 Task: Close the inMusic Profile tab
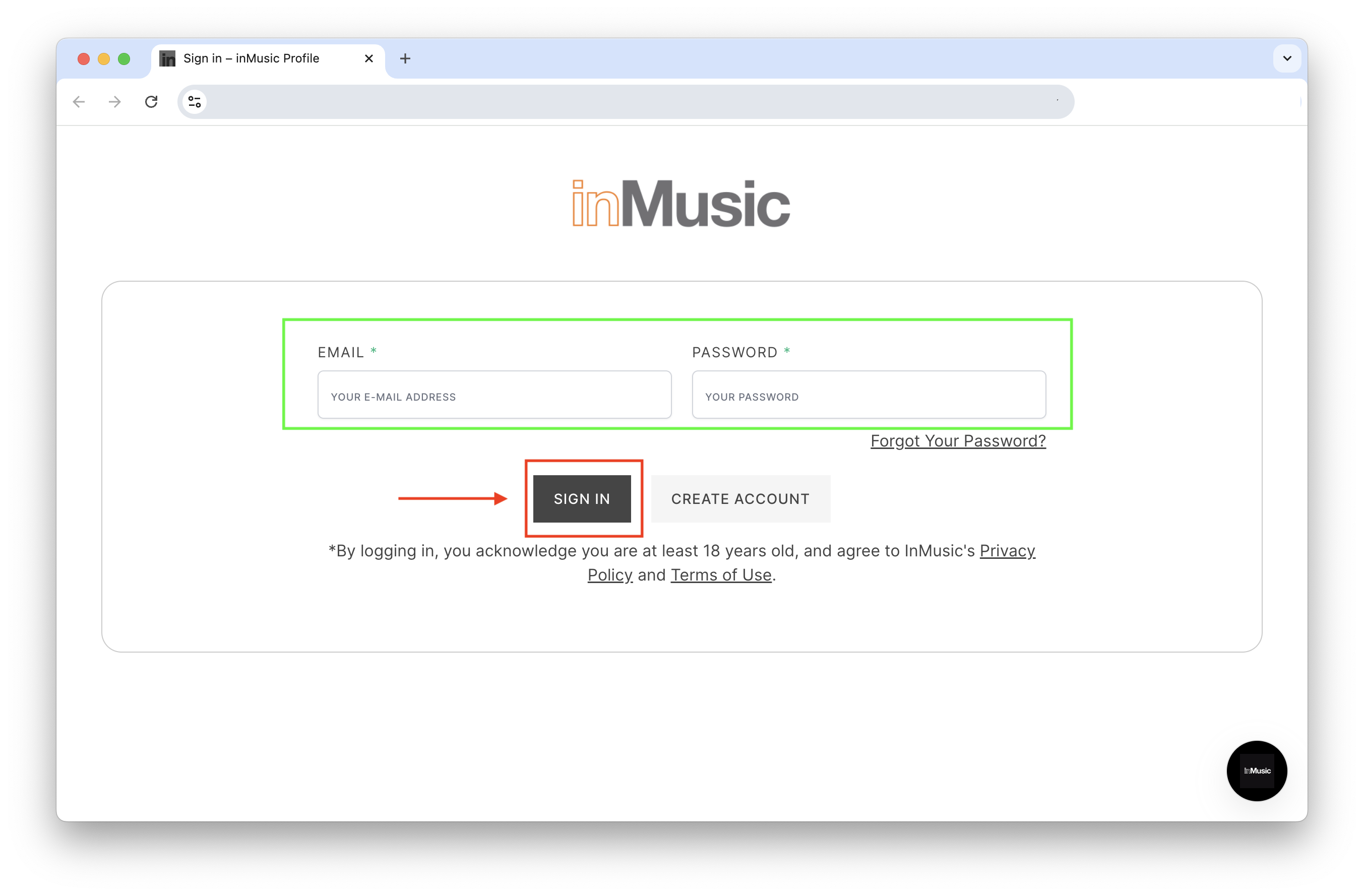click(369, 58)
